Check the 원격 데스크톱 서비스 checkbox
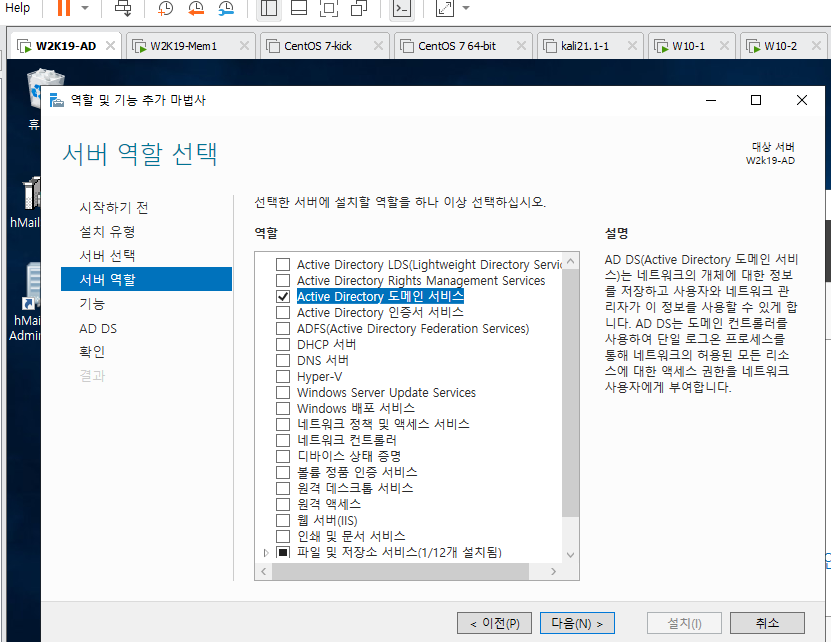 tap(283, 488)
